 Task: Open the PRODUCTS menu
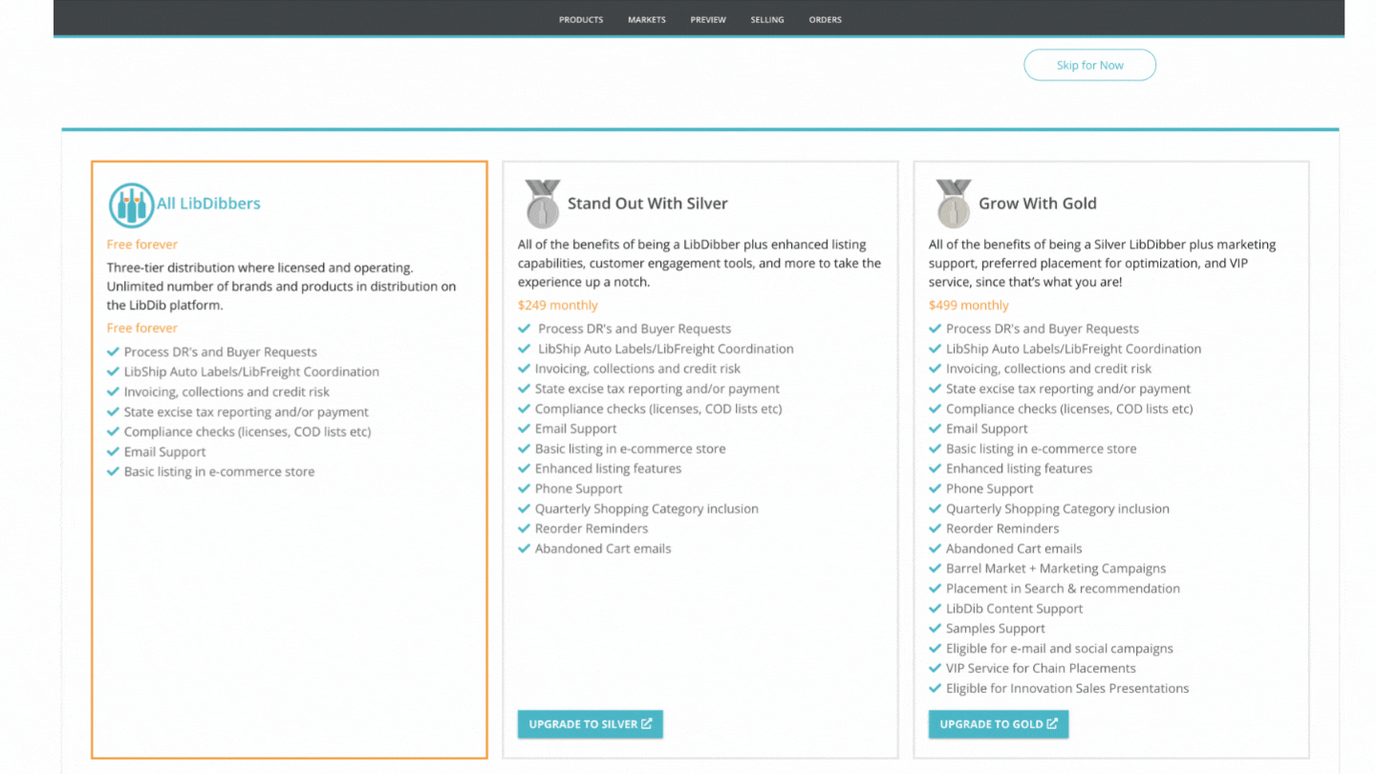click(x=580, y=19)
